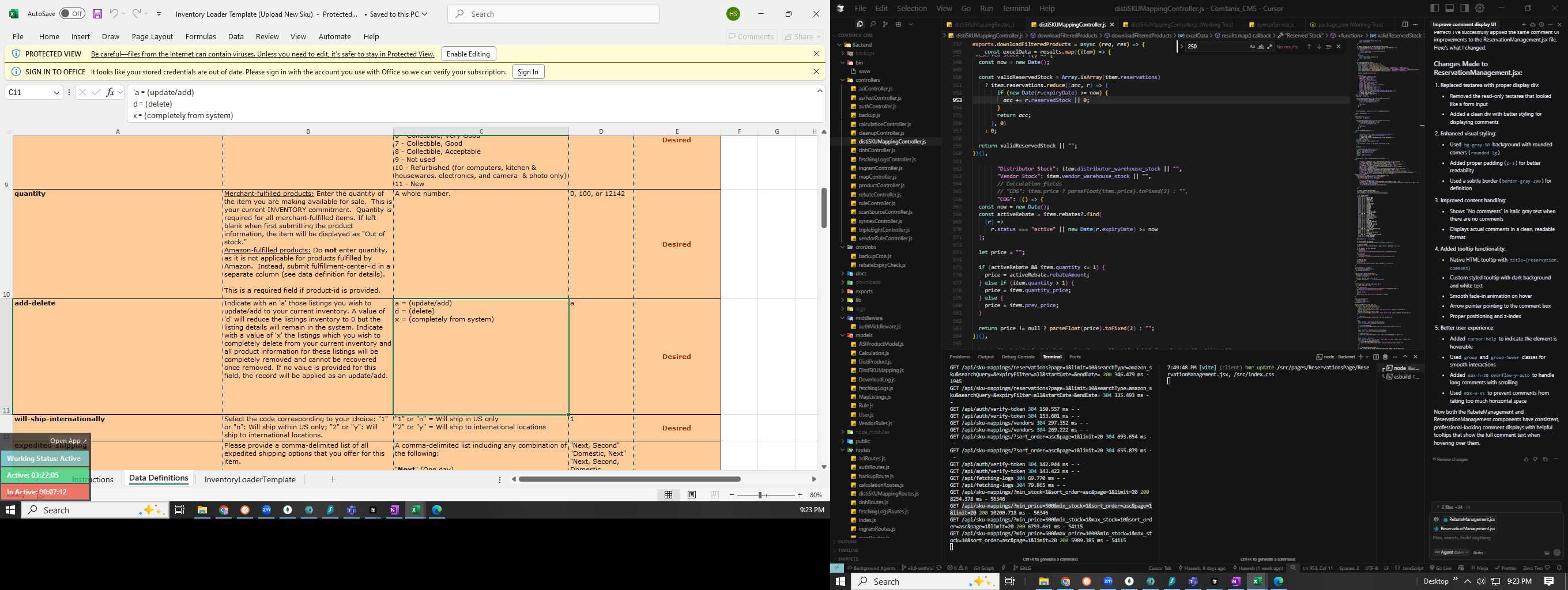This screenshot has width=1568, height=590.
Task: Click next match arrow in find widget
Action: point(1318,46)
